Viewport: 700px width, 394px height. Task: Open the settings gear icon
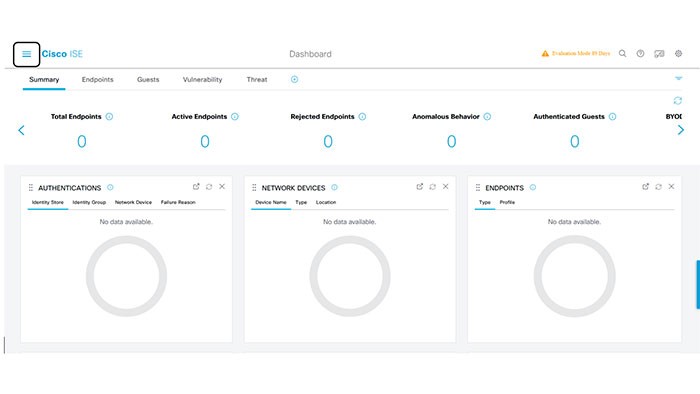pyautogui.click(x=678, y=54)
